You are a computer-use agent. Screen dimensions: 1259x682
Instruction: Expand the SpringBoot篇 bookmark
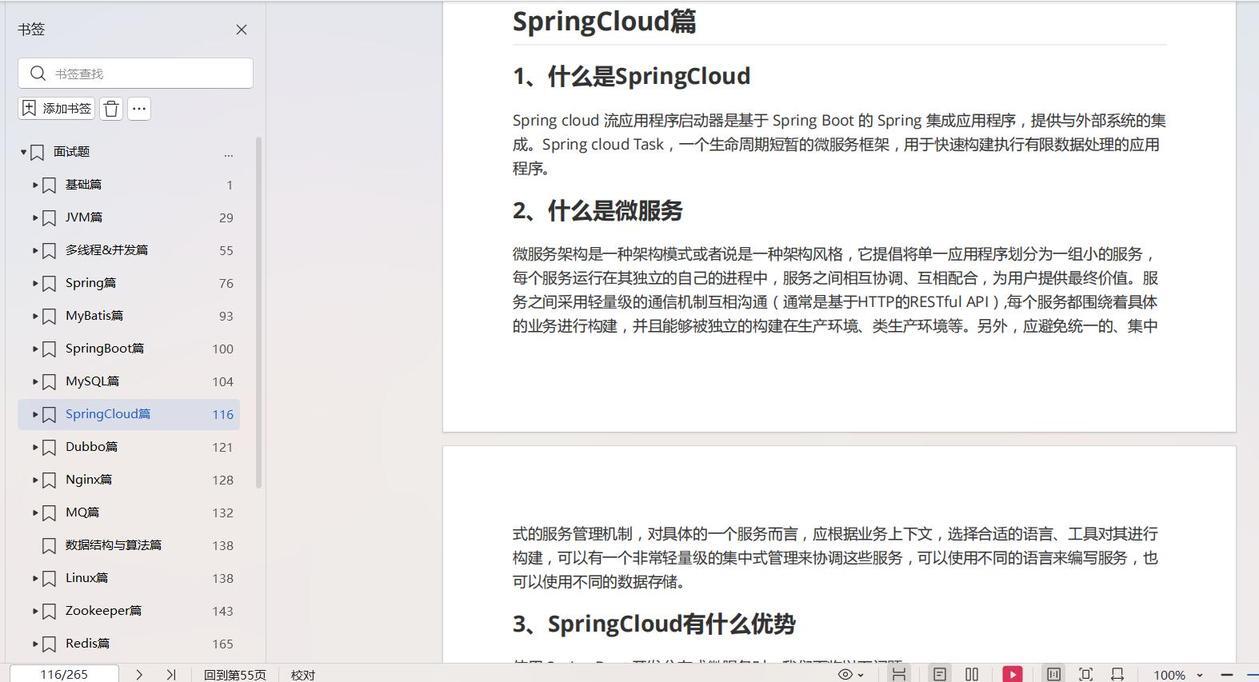pos(35,349)
